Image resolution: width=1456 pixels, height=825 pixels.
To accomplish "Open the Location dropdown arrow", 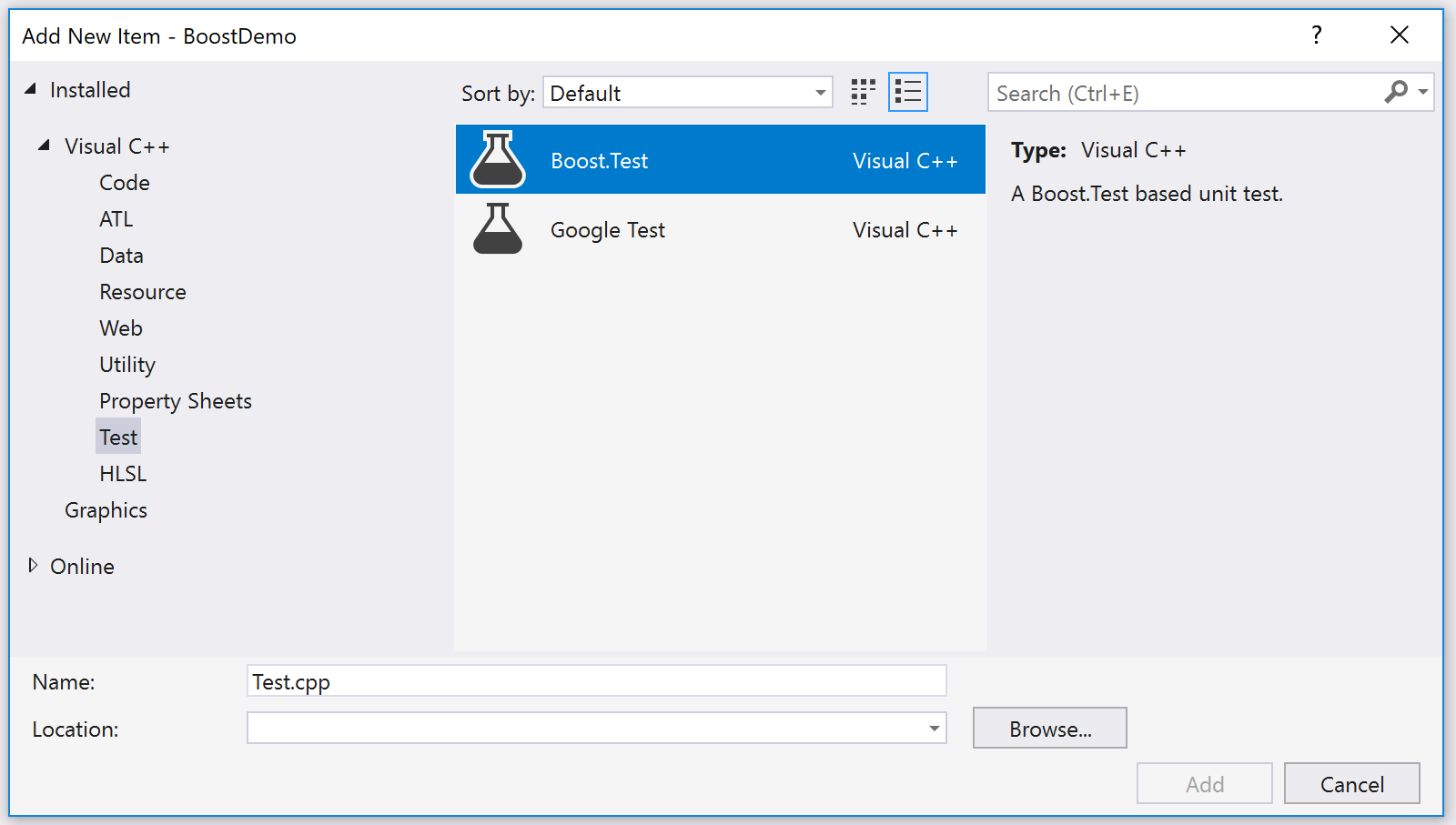I will point(933,728).
